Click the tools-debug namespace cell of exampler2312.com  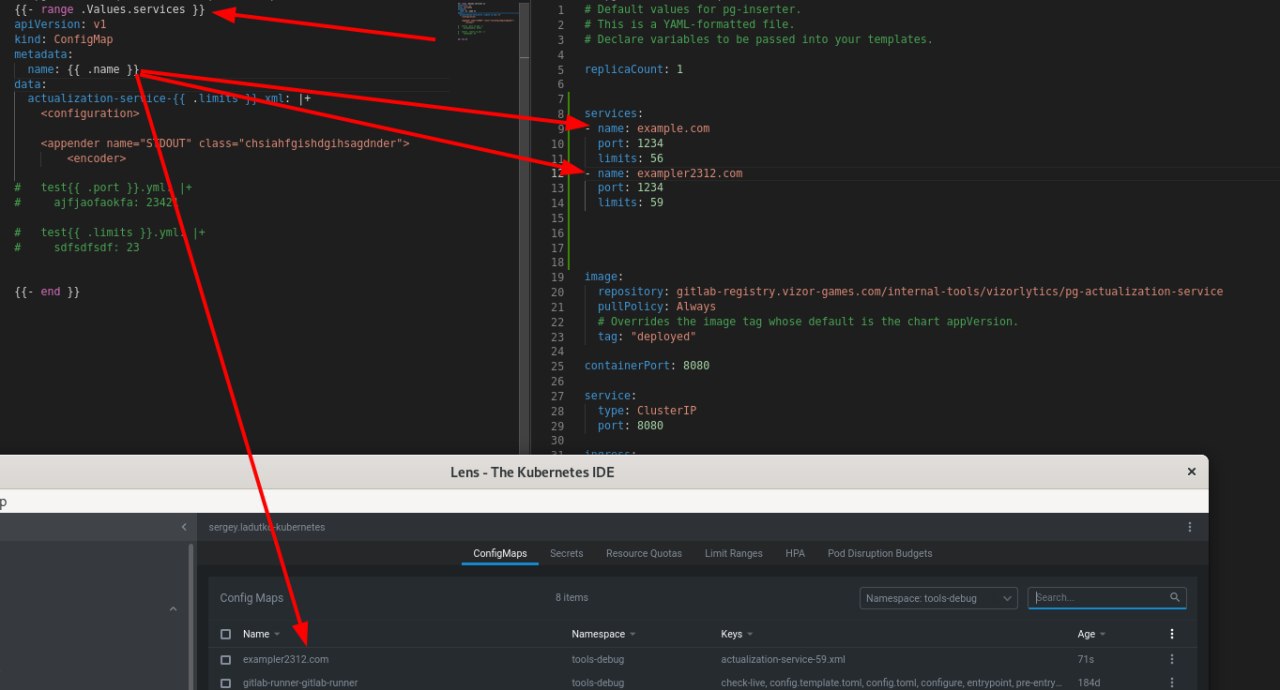(x=597, y=659)
